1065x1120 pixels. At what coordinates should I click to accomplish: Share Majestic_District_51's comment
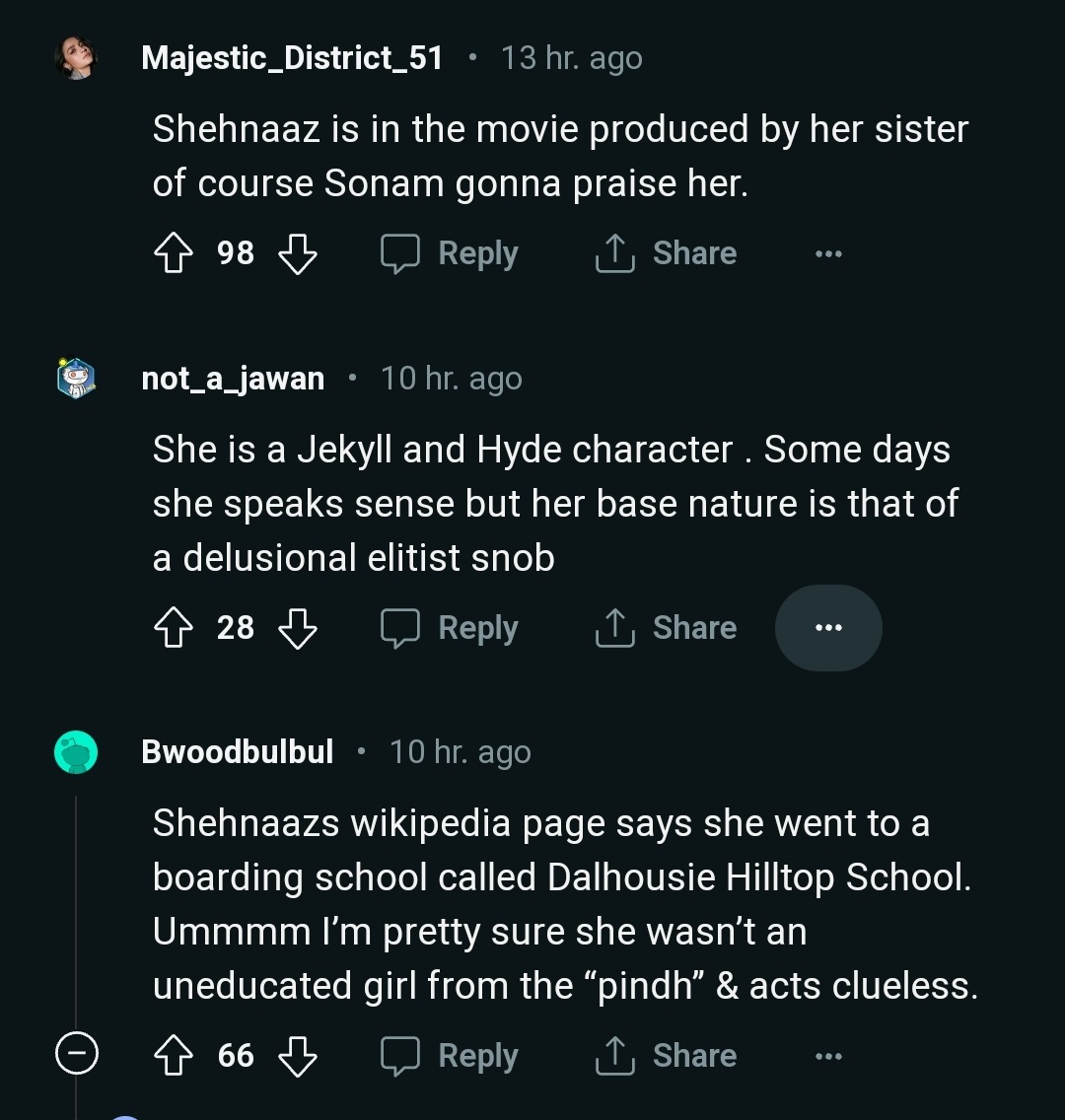coord(667,253)
